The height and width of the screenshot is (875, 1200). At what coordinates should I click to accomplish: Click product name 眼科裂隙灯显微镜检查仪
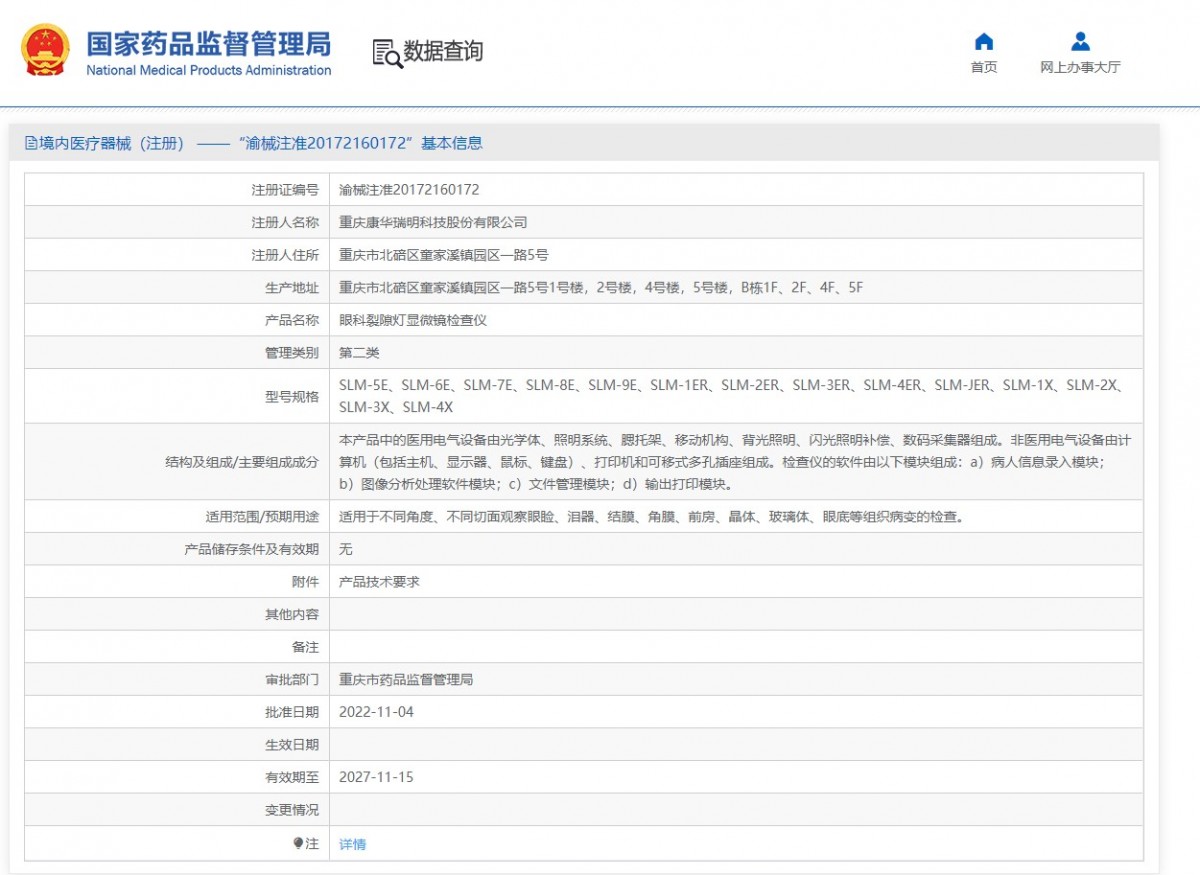(413, 320)
